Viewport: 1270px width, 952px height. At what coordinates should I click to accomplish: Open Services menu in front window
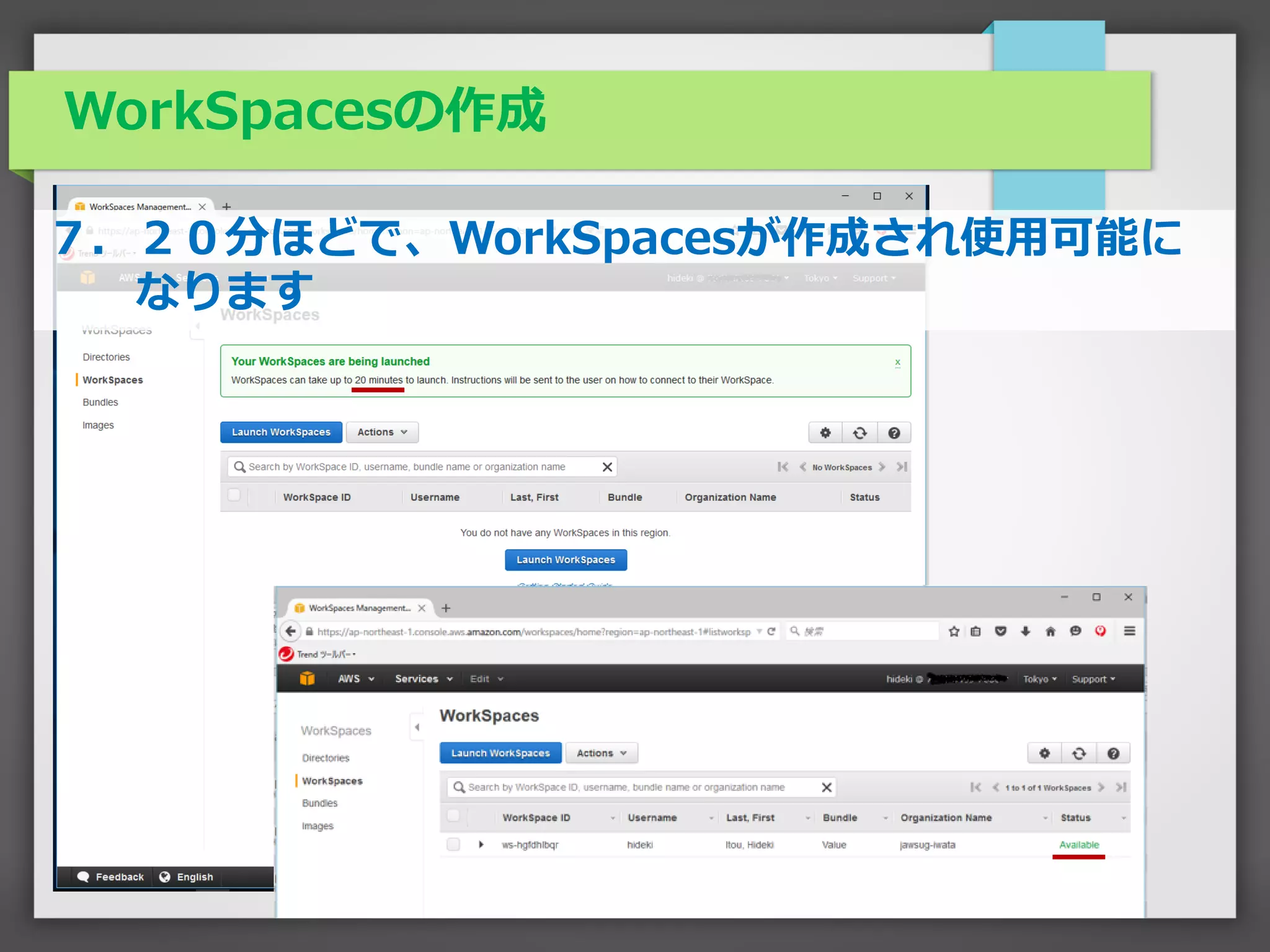click(x=424, y=679)
